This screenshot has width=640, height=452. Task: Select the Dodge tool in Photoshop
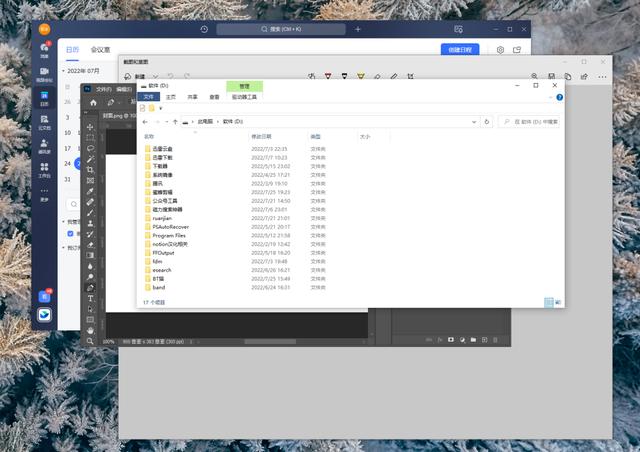(x=90, y=277)
